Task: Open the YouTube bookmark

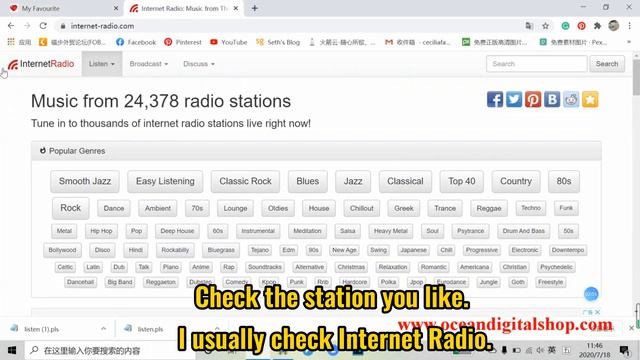Action: [229, 42]
